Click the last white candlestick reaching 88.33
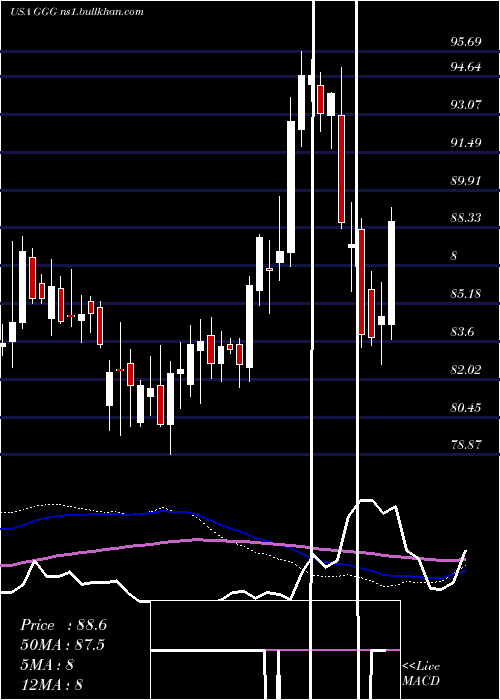The height and width of the screenshot is (700, 500). 392,273
